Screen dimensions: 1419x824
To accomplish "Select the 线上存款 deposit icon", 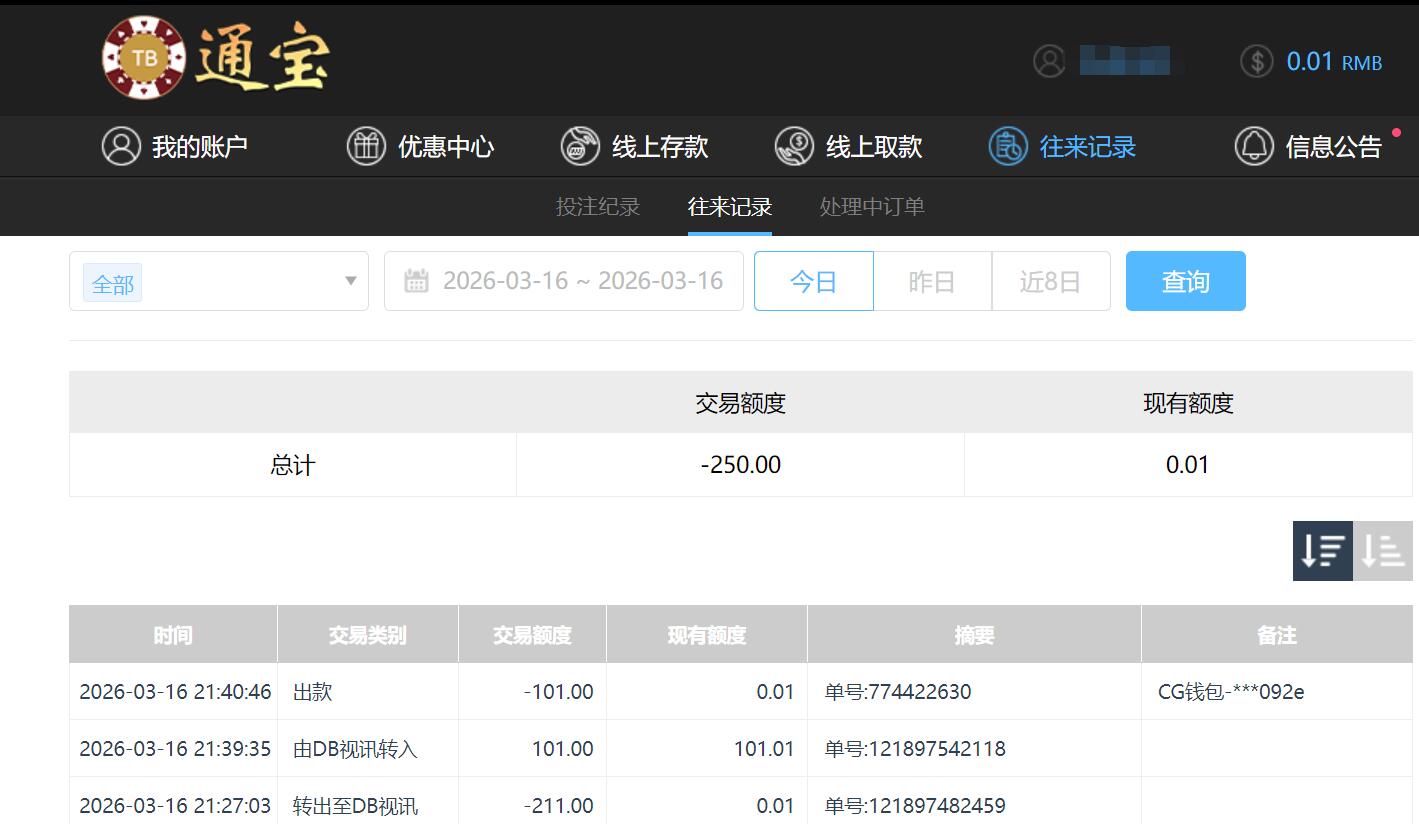I will [x=580, y=146].
